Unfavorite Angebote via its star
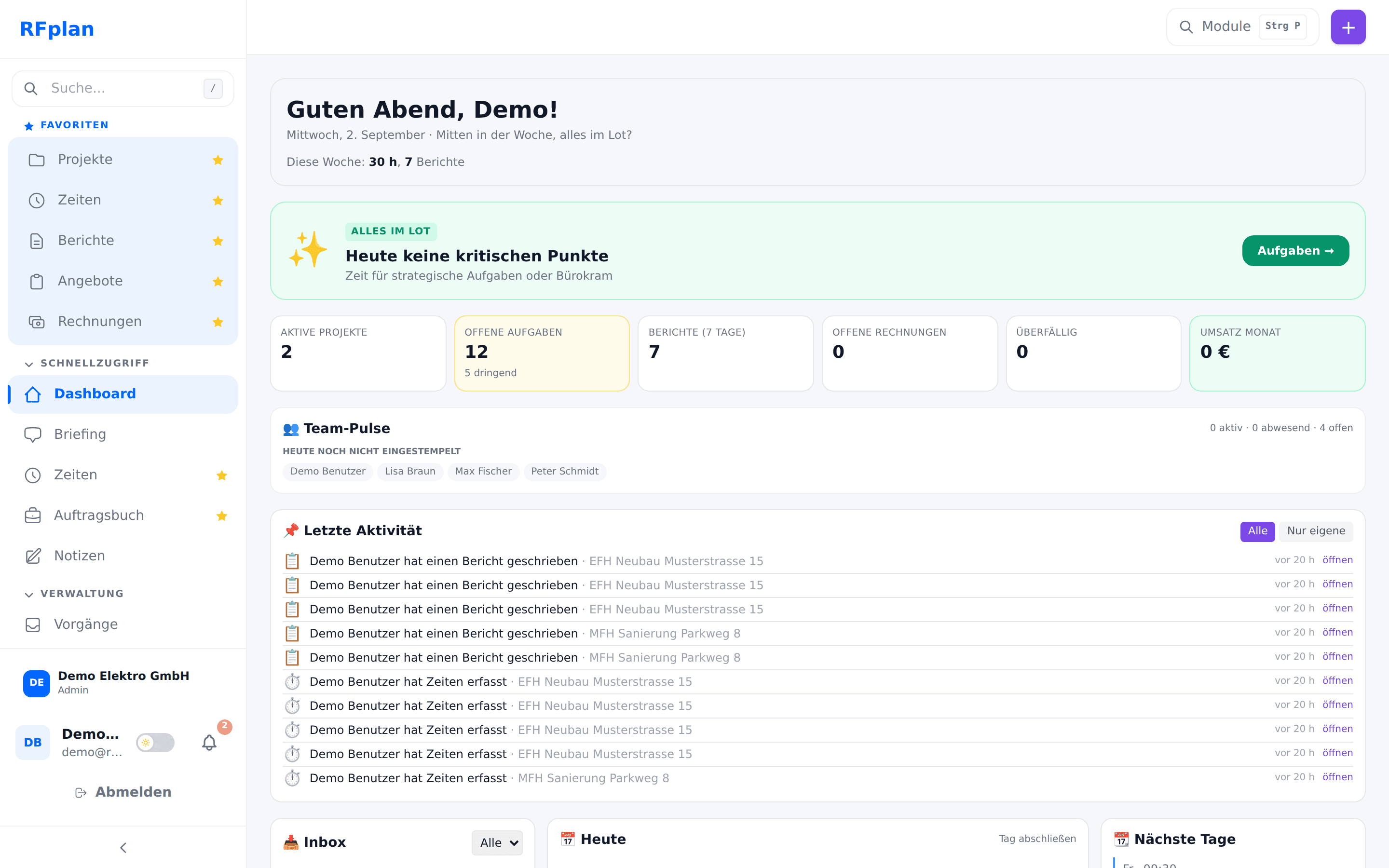 point(218,281)
